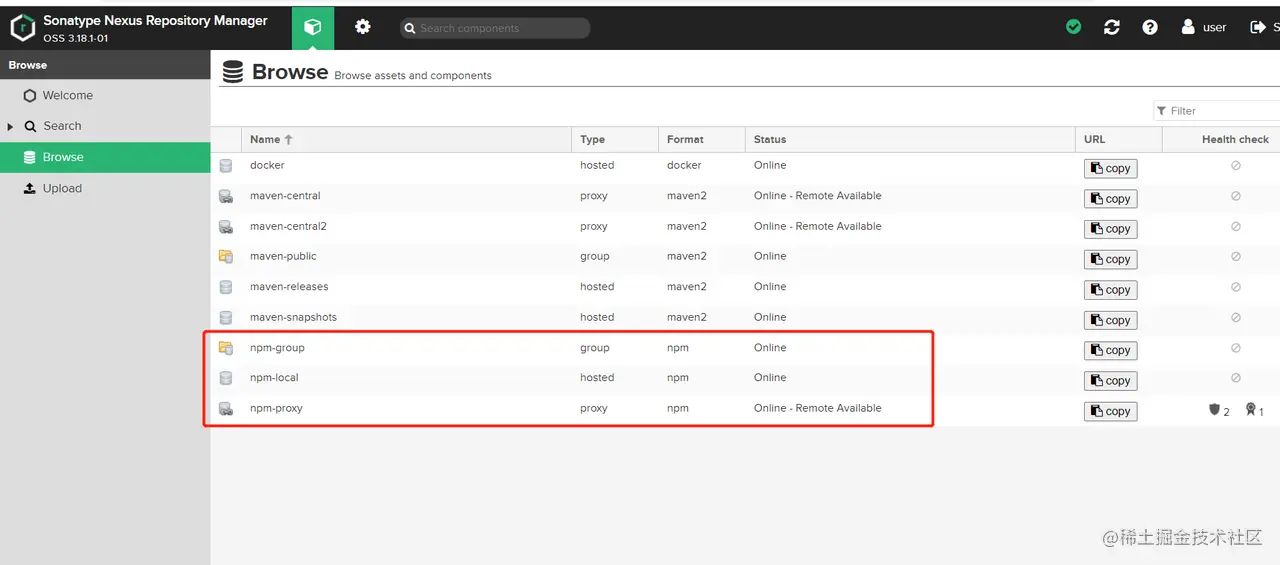Click the npm-group folder icon
This screenshot has height=565, width=1280.
226,348
